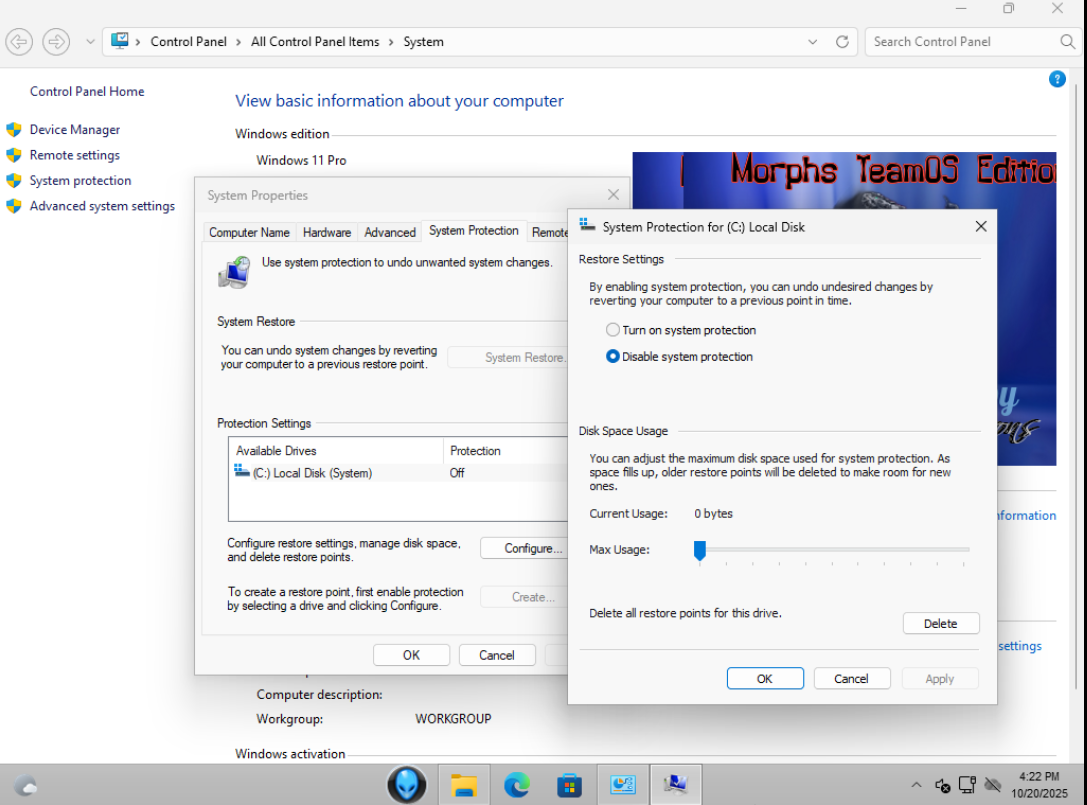Open Control Panel Home link
The height and width of the screenshot is (805, 1087).
pos(87,92)
